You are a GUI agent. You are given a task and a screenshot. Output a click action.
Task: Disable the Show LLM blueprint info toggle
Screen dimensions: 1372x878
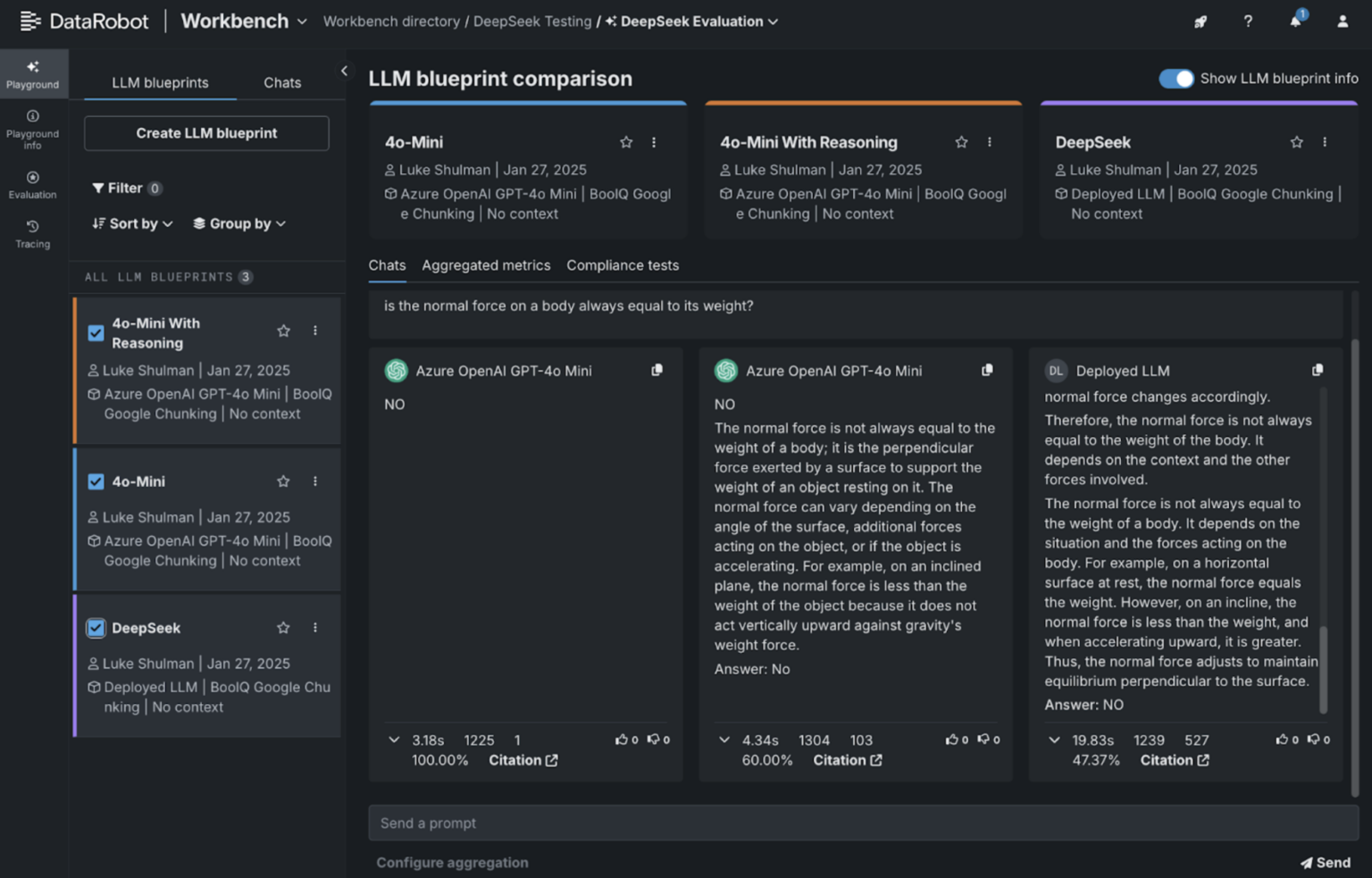[x=1176, y=79]
